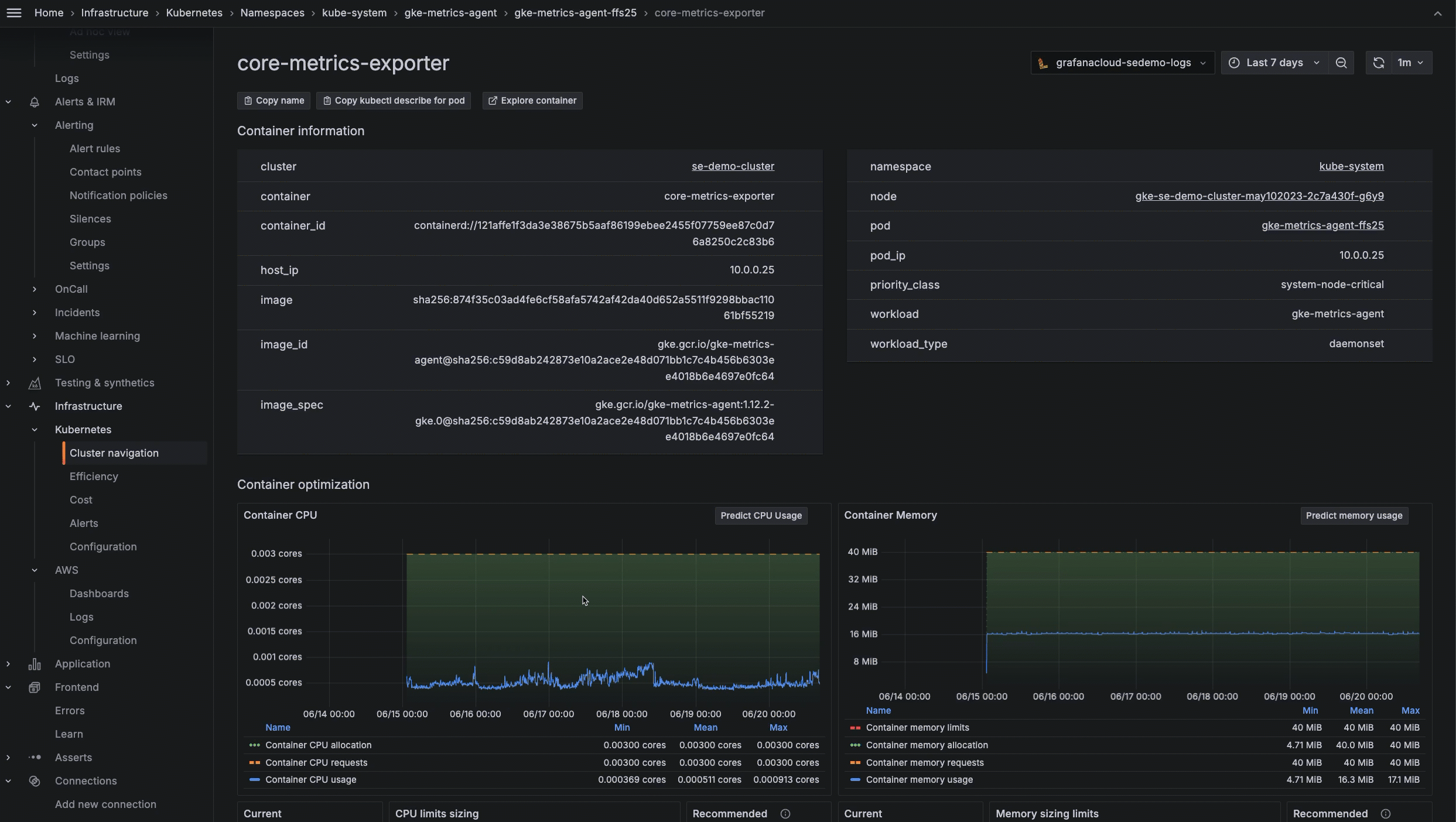Image resolution: width=1456 pixels, height=822 pixels.
Task: Click the Testing & synthetics icon
Action: (35, 383)
